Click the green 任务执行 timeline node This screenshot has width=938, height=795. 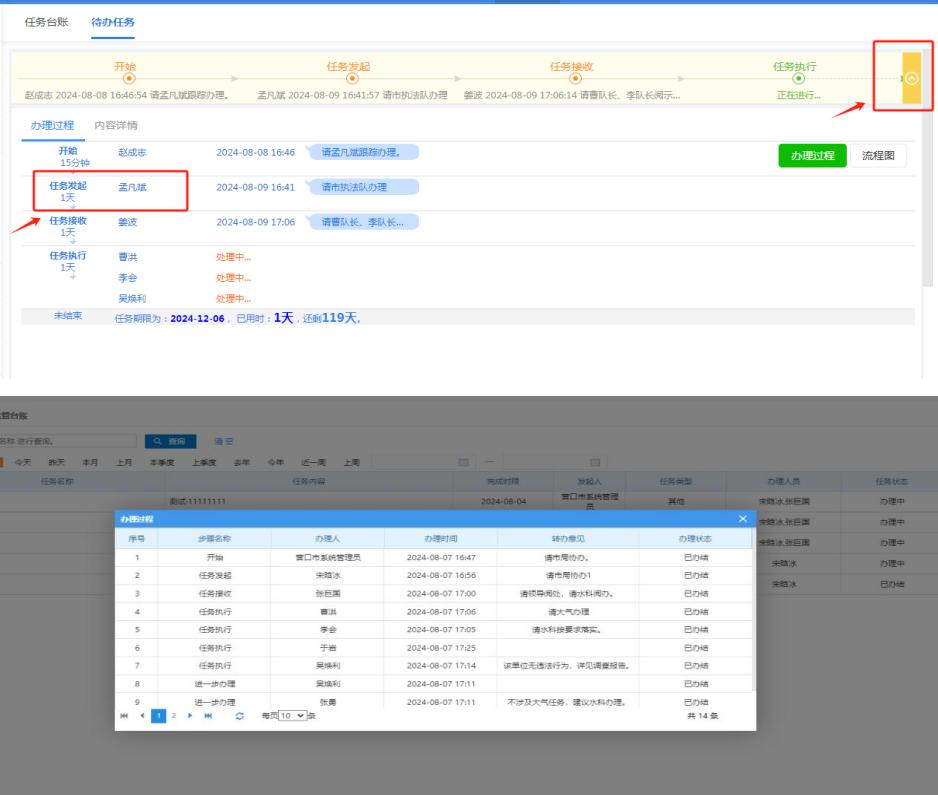pyautogui.click(x=796, y=78)
